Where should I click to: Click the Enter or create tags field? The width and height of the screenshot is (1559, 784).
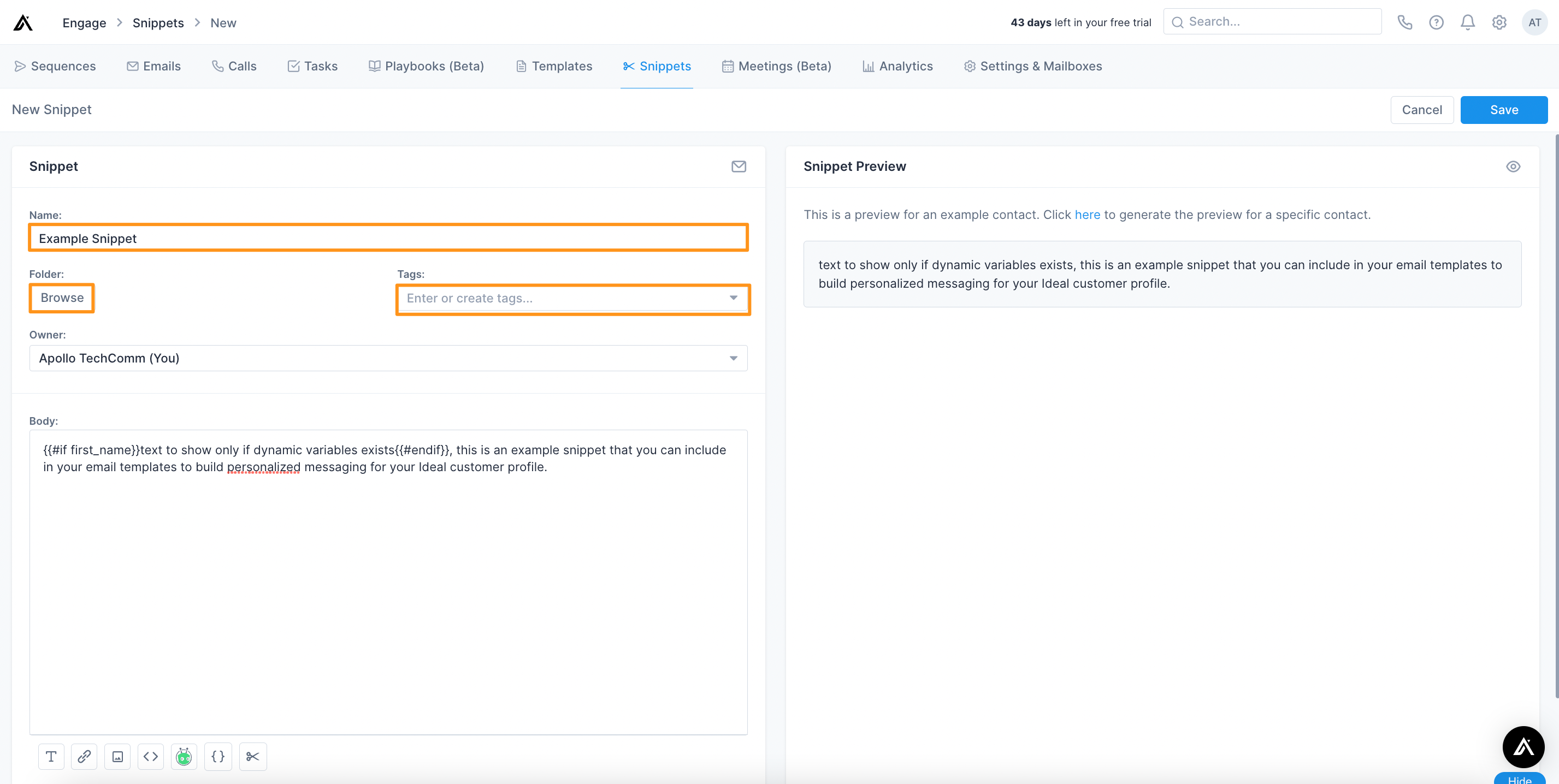tap(573, 298)
